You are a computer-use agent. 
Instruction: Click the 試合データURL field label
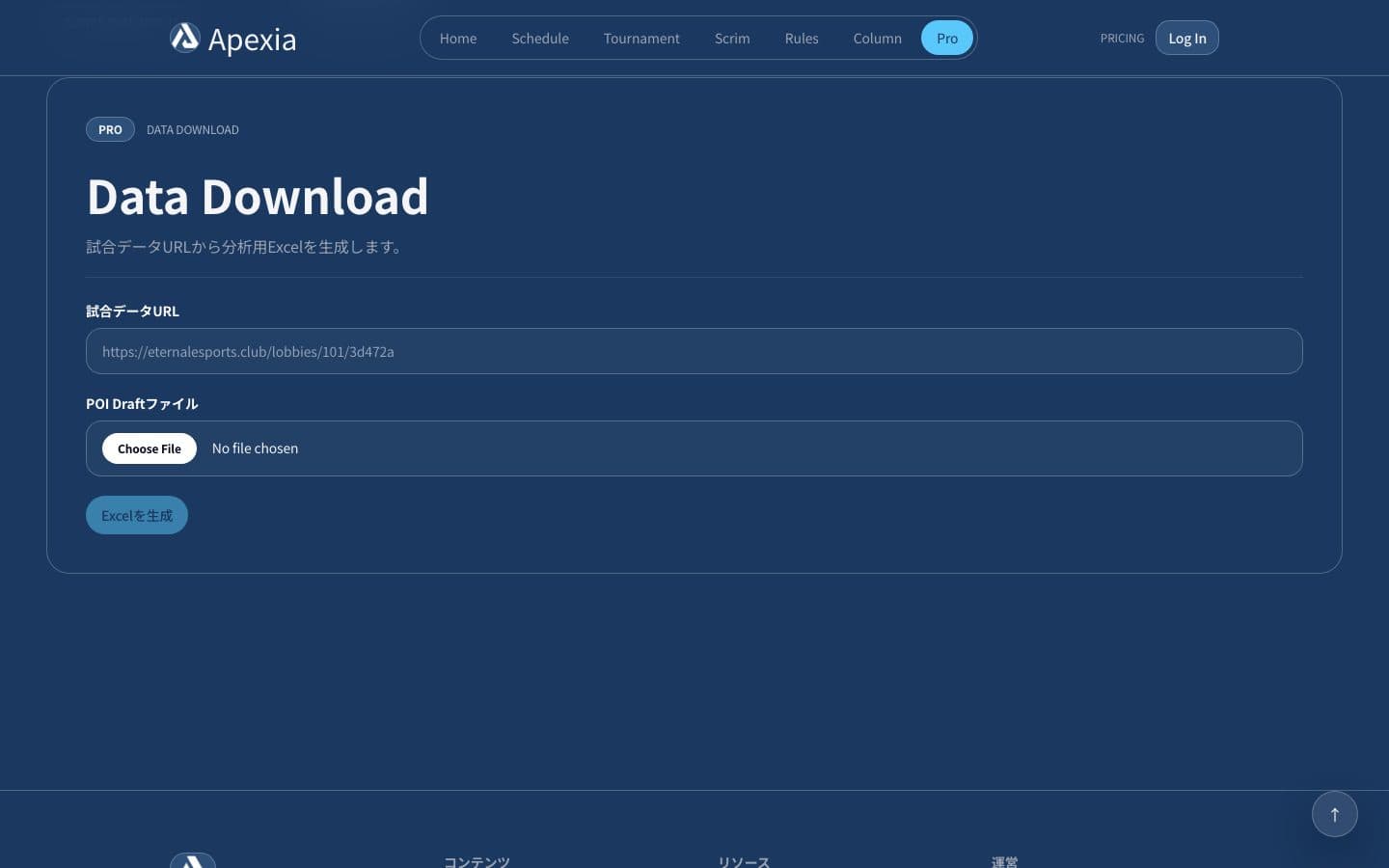pyautogui.click(x=132, y=312)
